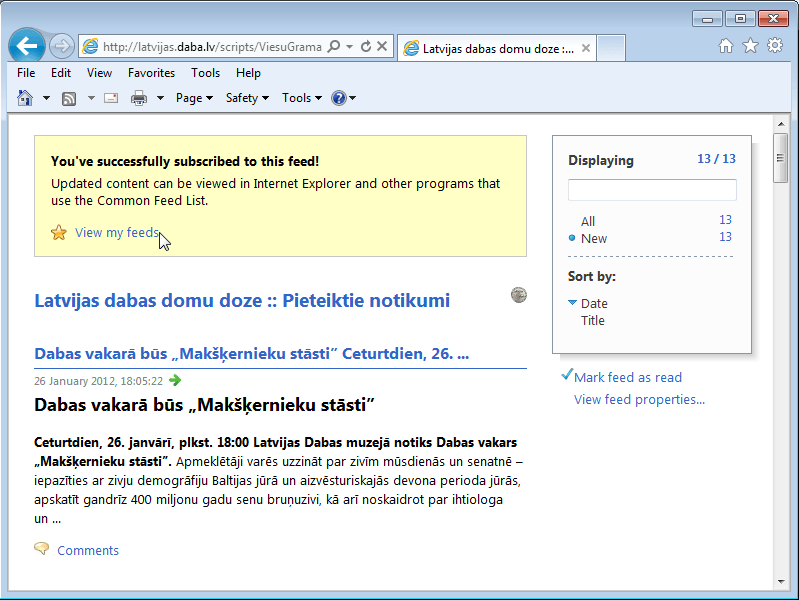799x600 pixels.
Task: Expand the feeds button dropdown arrow
Action: 91,98
